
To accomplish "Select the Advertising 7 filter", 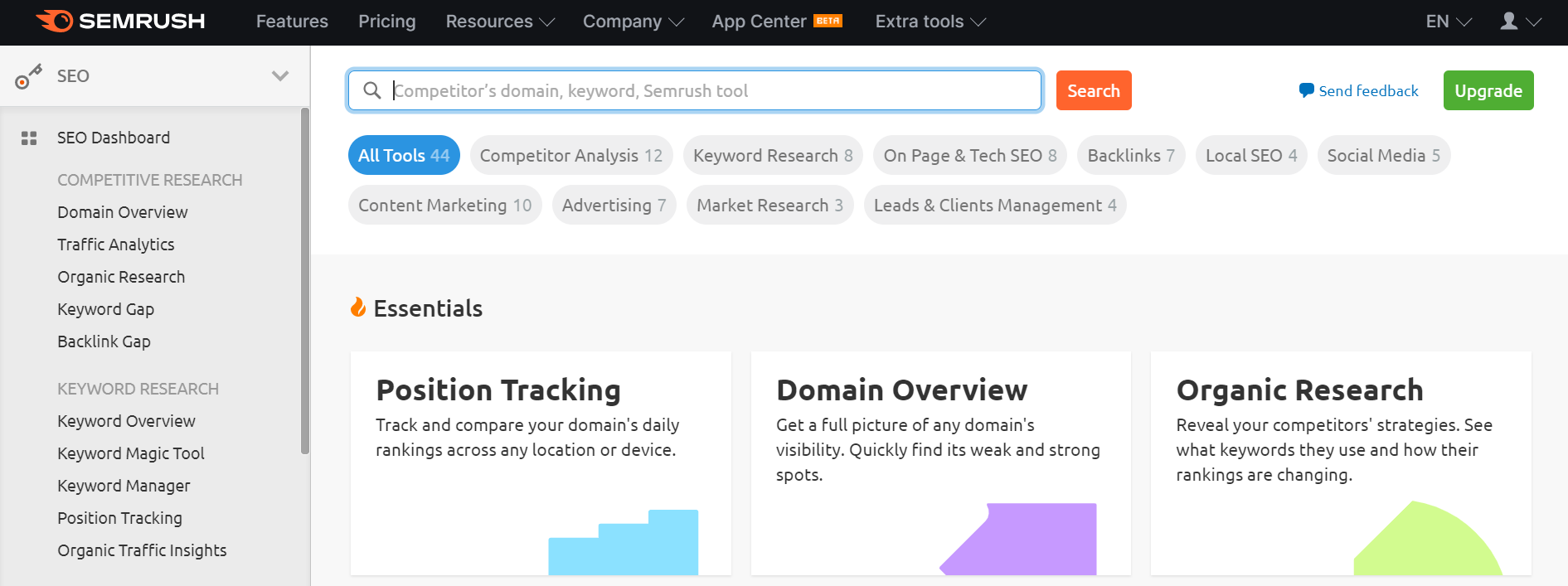I will click(x=614, y=205).
